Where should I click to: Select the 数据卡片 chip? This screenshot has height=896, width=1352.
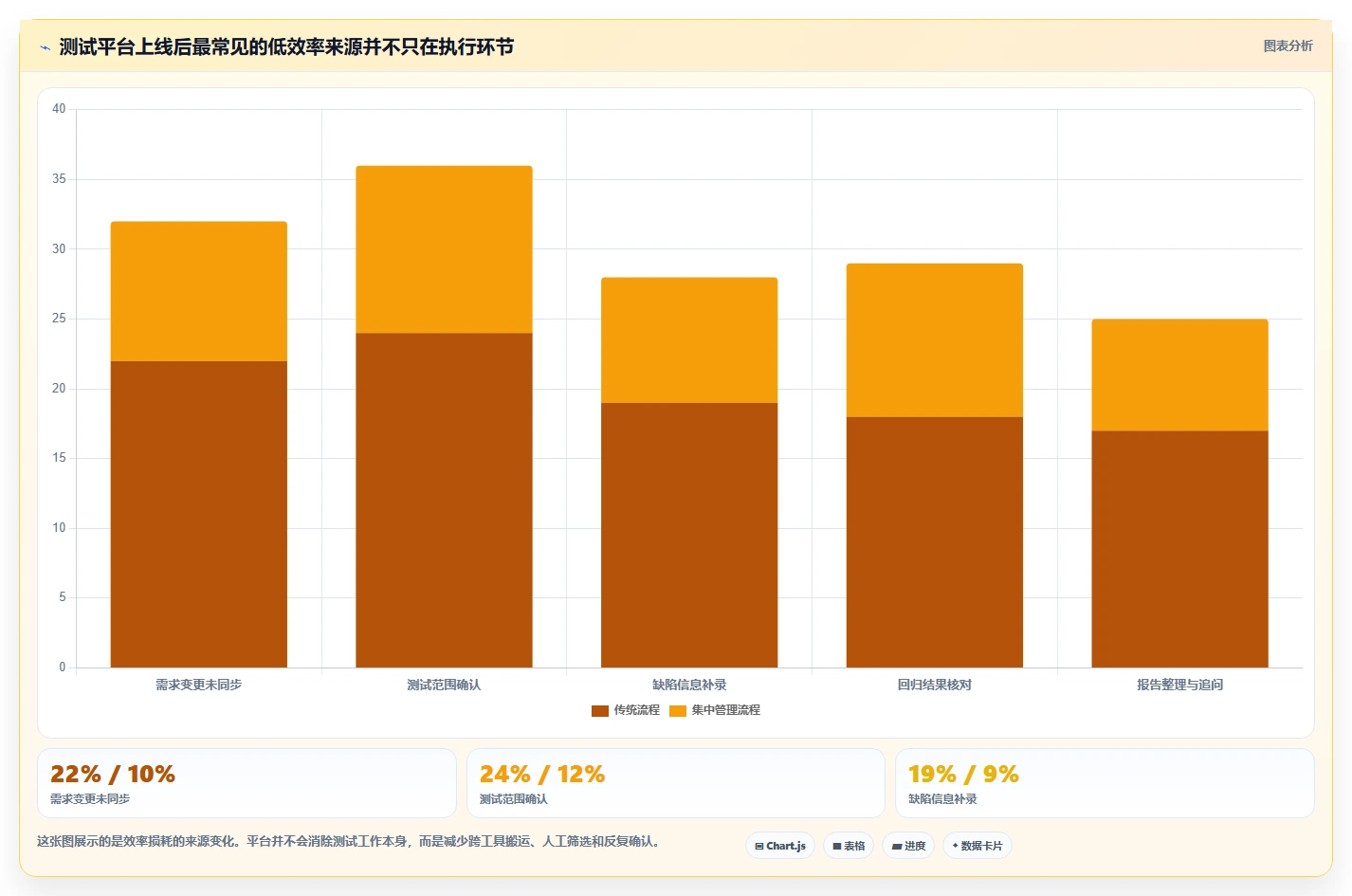(x=977, y=846)
